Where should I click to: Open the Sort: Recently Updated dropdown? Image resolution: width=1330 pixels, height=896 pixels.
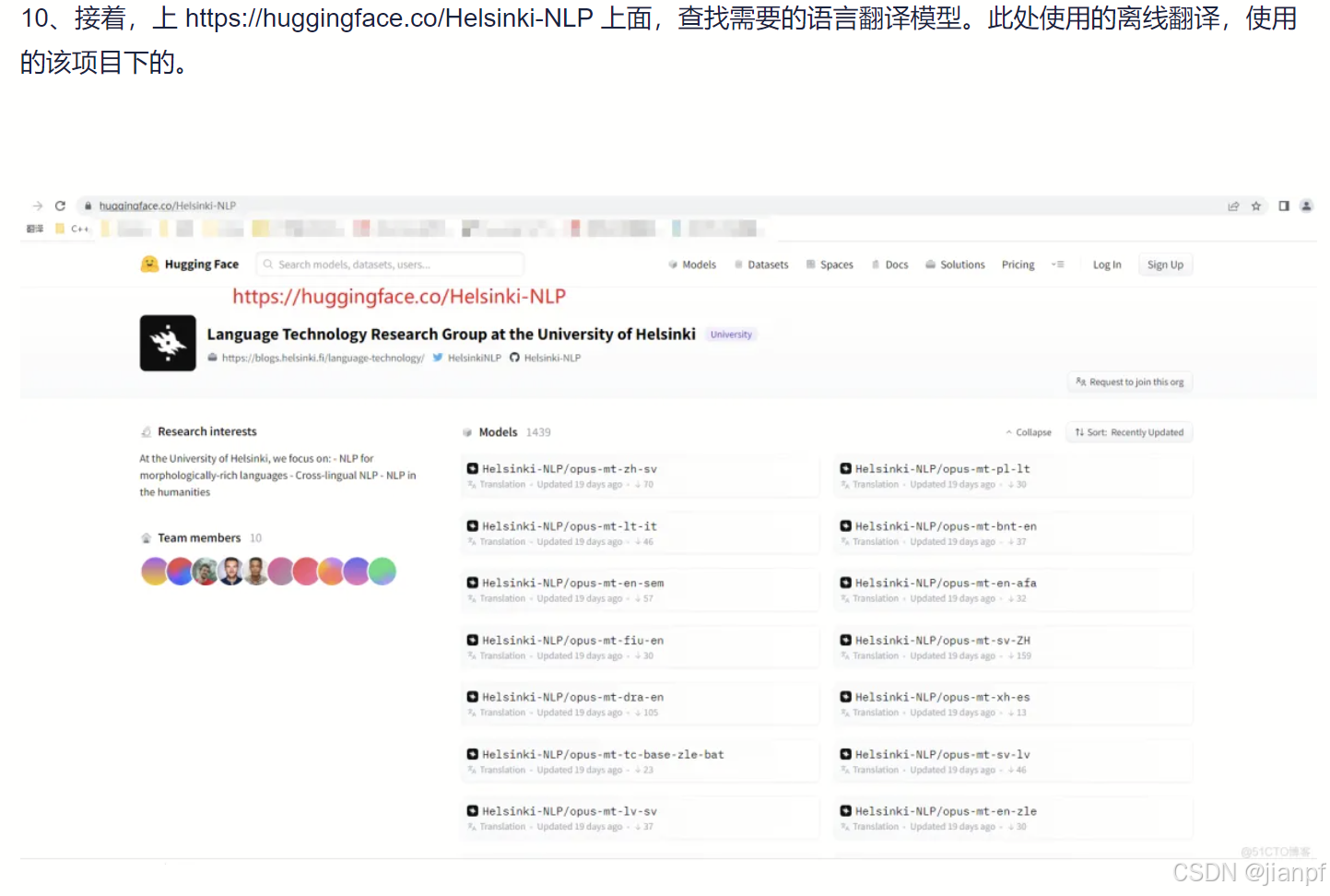[1129, 432]
